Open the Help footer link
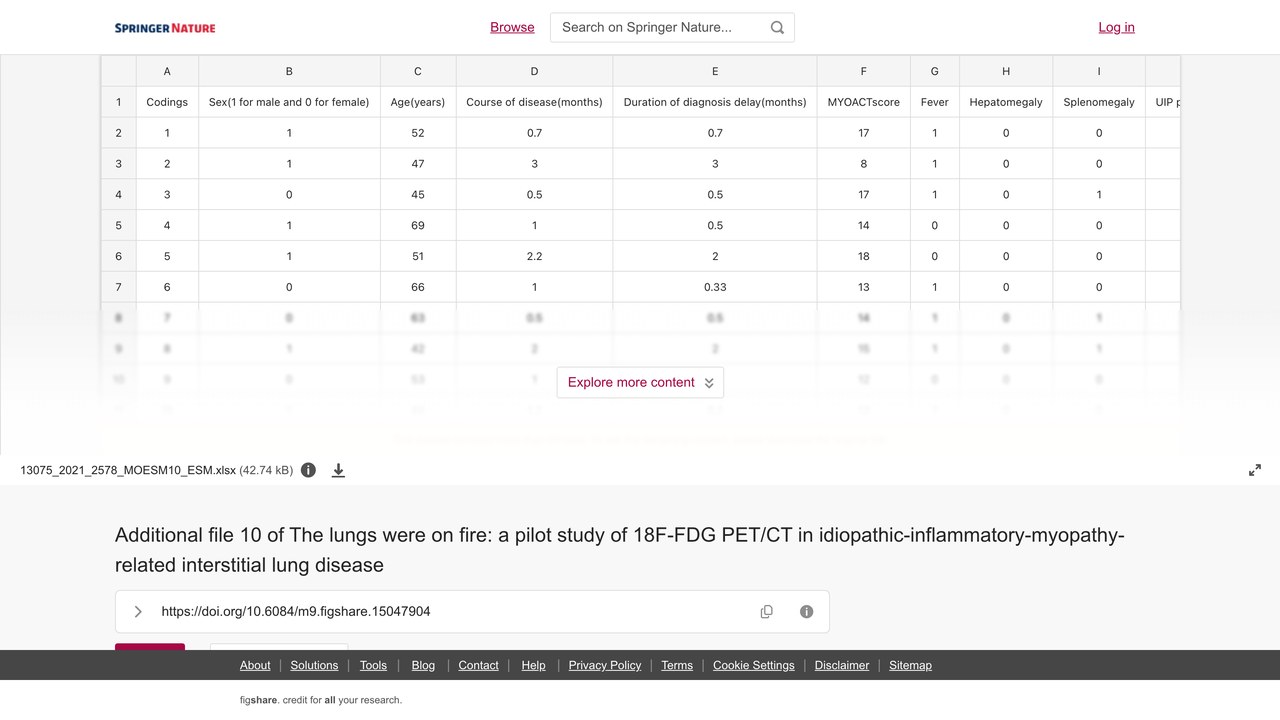 (x=533, y=665)
